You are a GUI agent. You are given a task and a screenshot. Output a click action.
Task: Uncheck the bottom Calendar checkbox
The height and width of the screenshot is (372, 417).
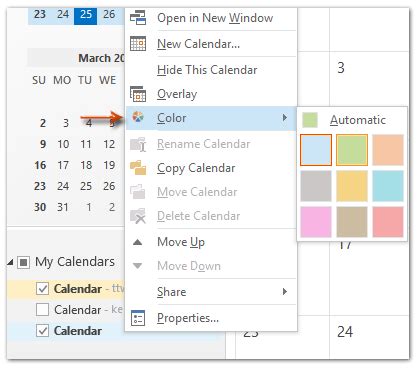point(42,331)
